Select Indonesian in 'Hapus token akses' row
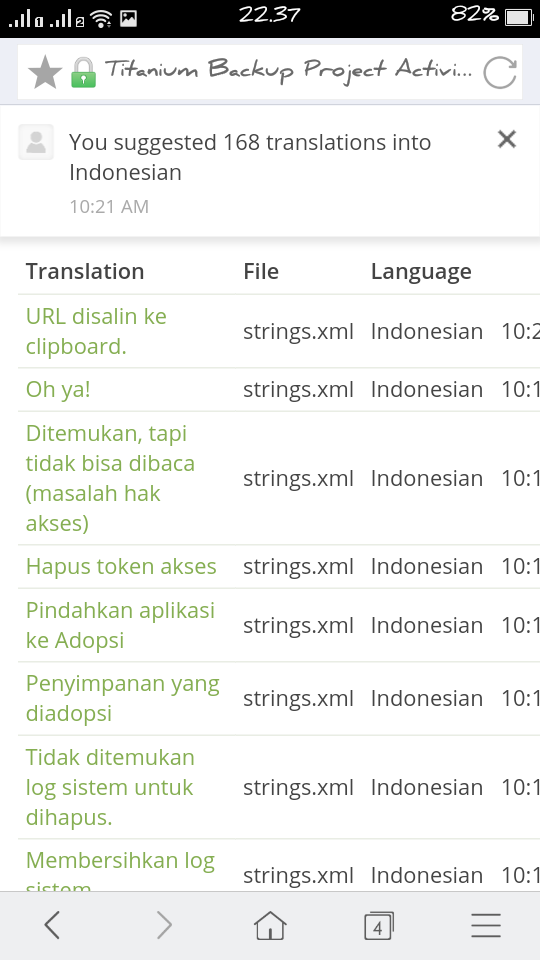Image resolution: width=540 pixels, height=960 pixels. point(427,566)
